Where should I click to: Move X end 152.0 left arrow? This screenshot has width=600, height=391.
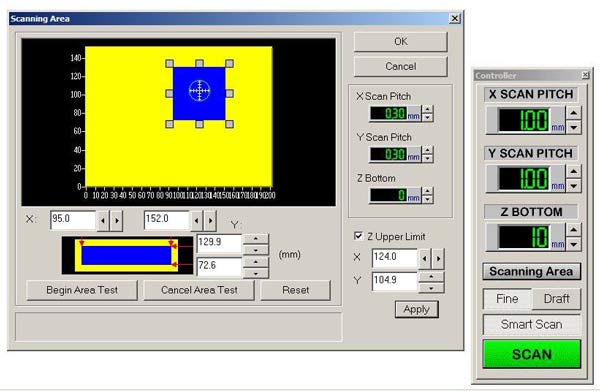[196, 221]
